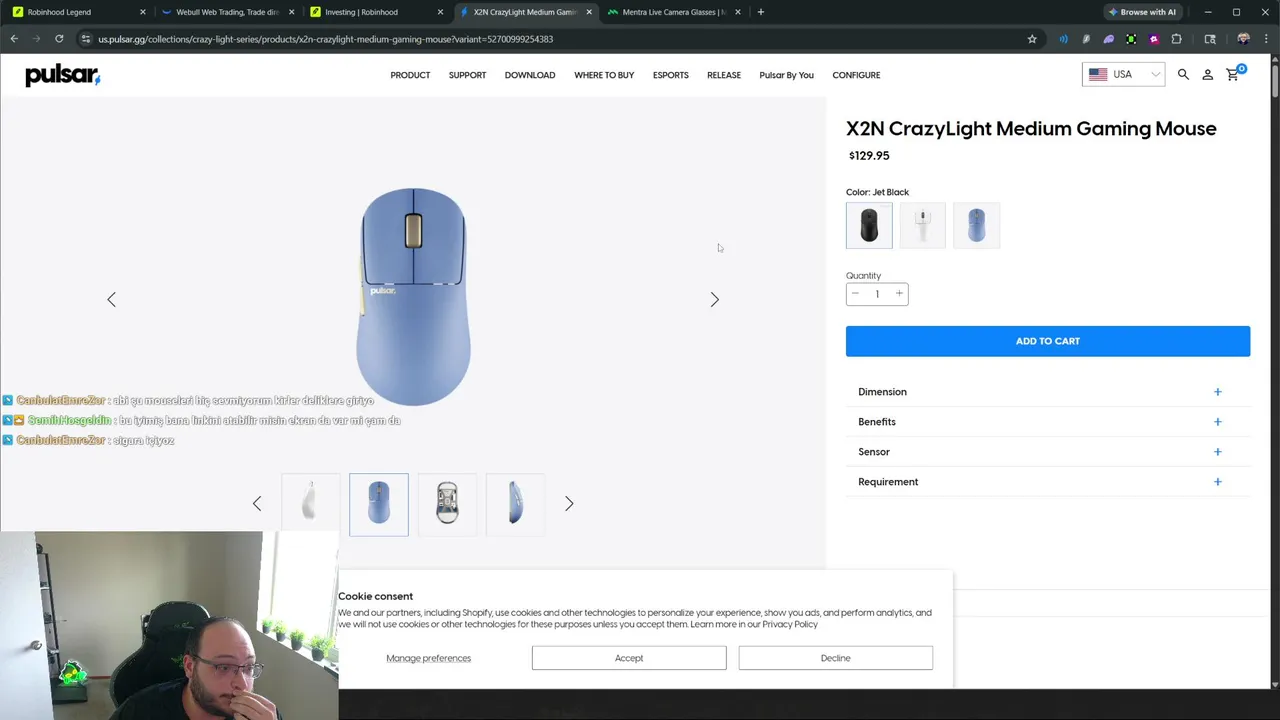
Task: Open the DOWNLOAD menu
Action: click(x=530, y=75)
